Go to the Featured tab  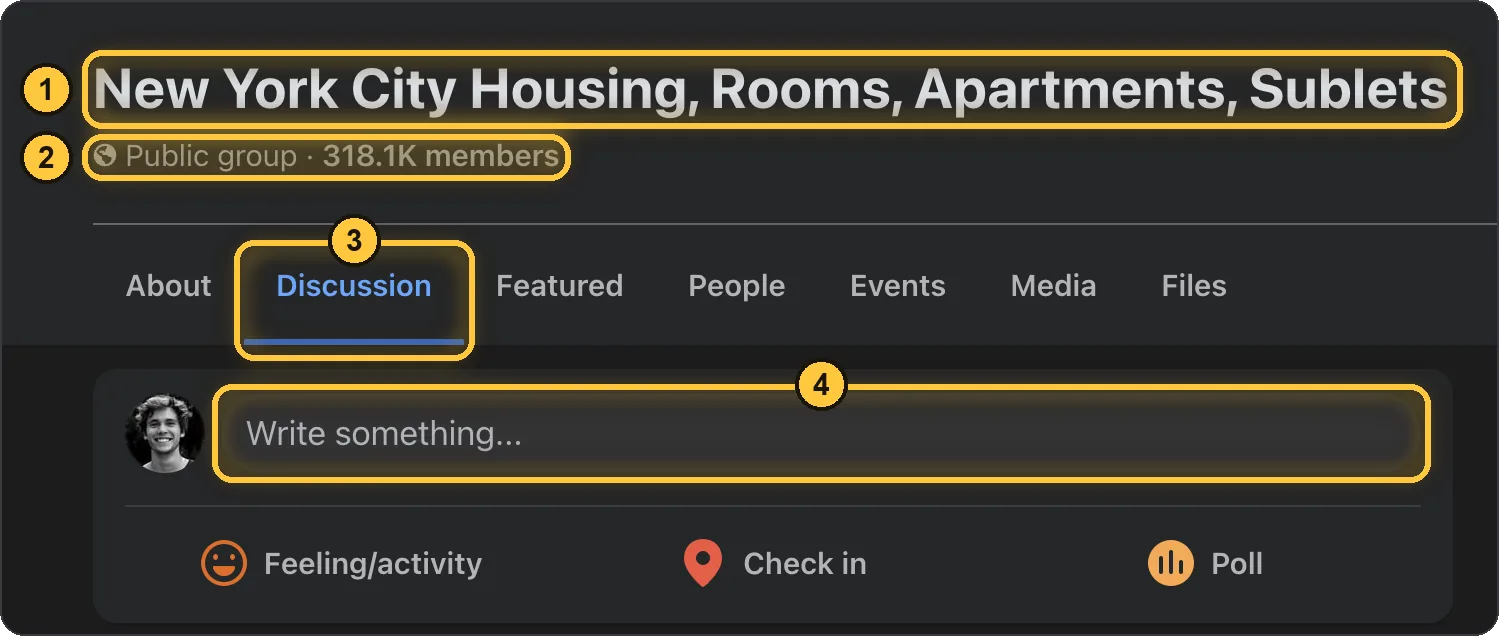tap(559, 286)
